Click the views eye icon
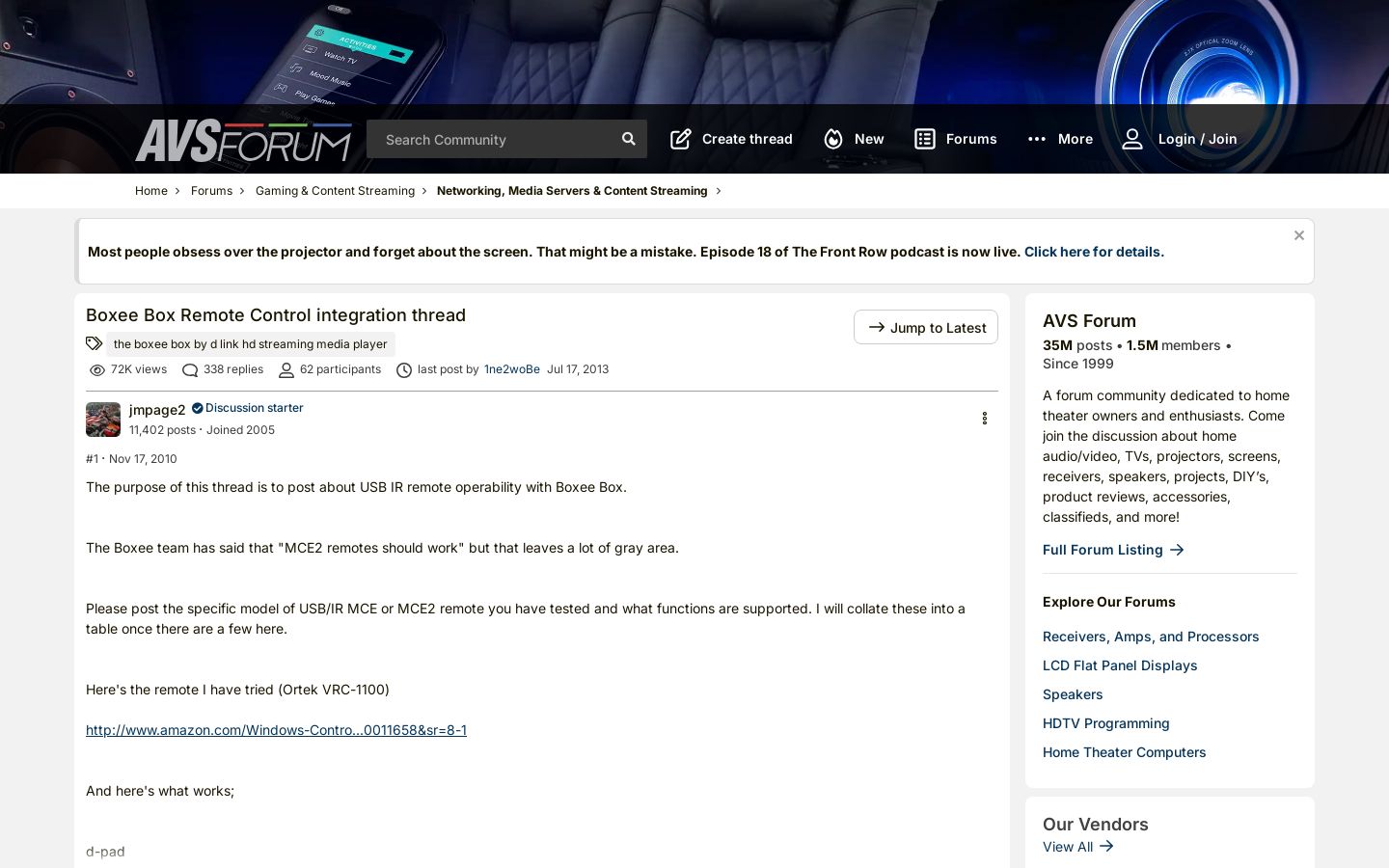The height and width of the screenshot is (868, 1389). pyautogui.click(x=97, y=370)
